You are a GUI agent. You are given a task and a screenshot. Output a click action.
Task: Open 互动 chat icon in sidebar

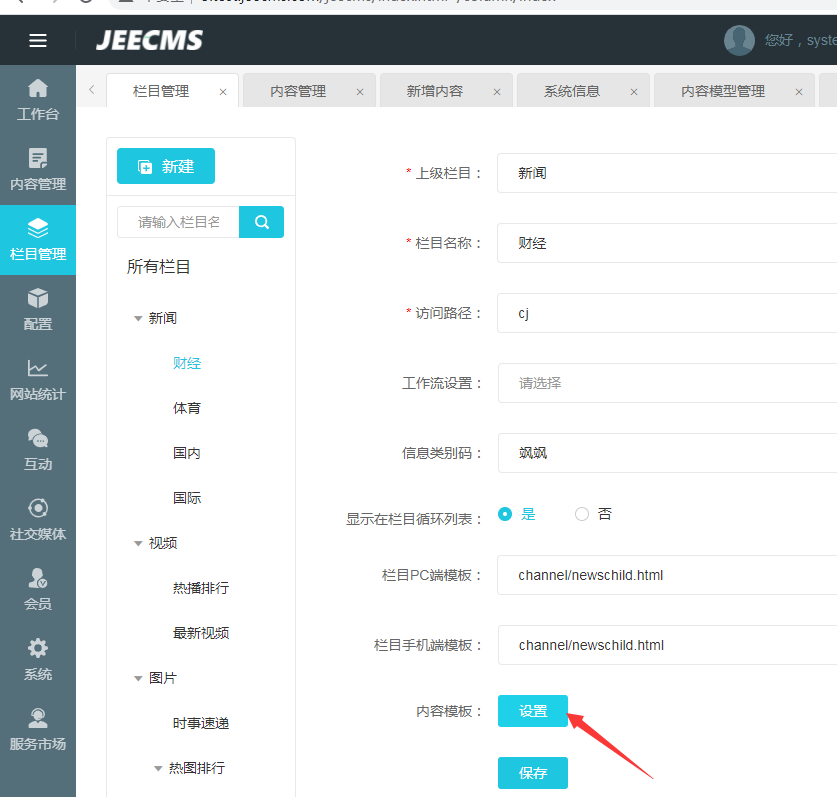38,449
